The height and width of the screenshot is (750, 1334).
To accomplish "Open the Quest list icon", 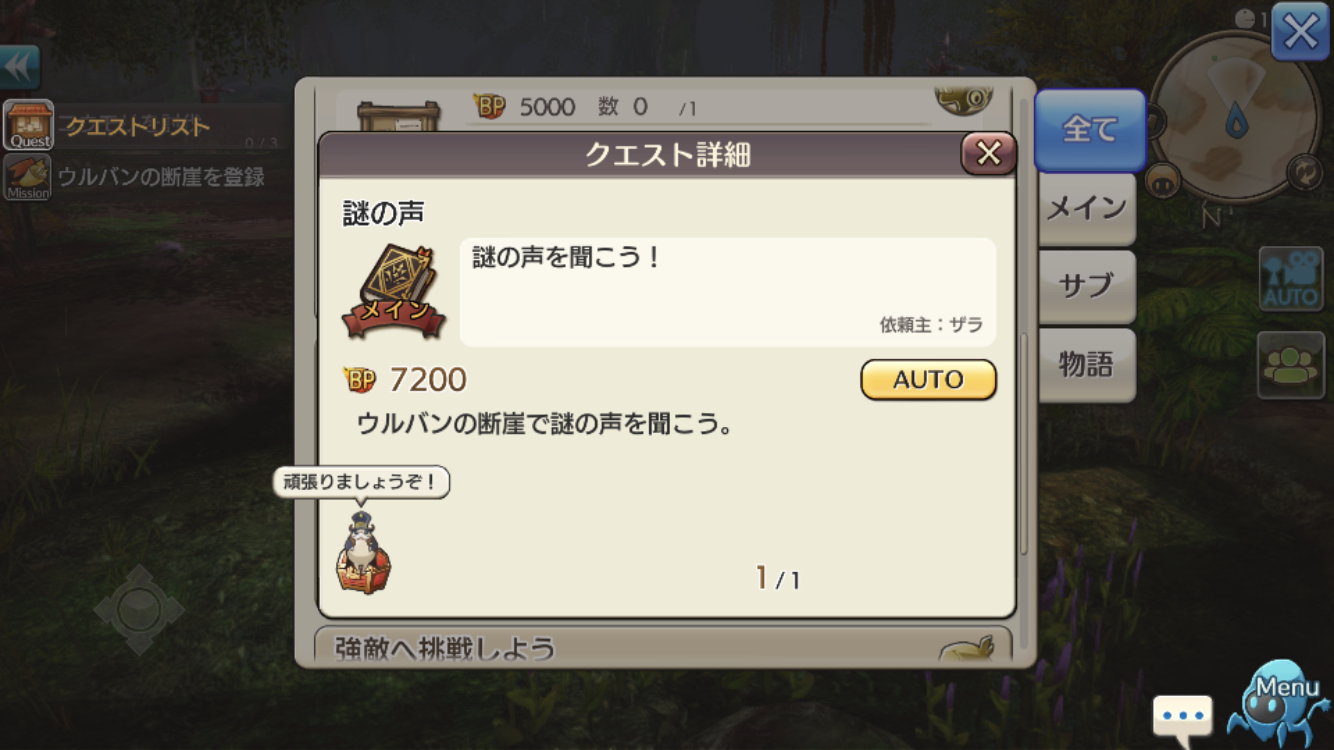I will (29, 125).
